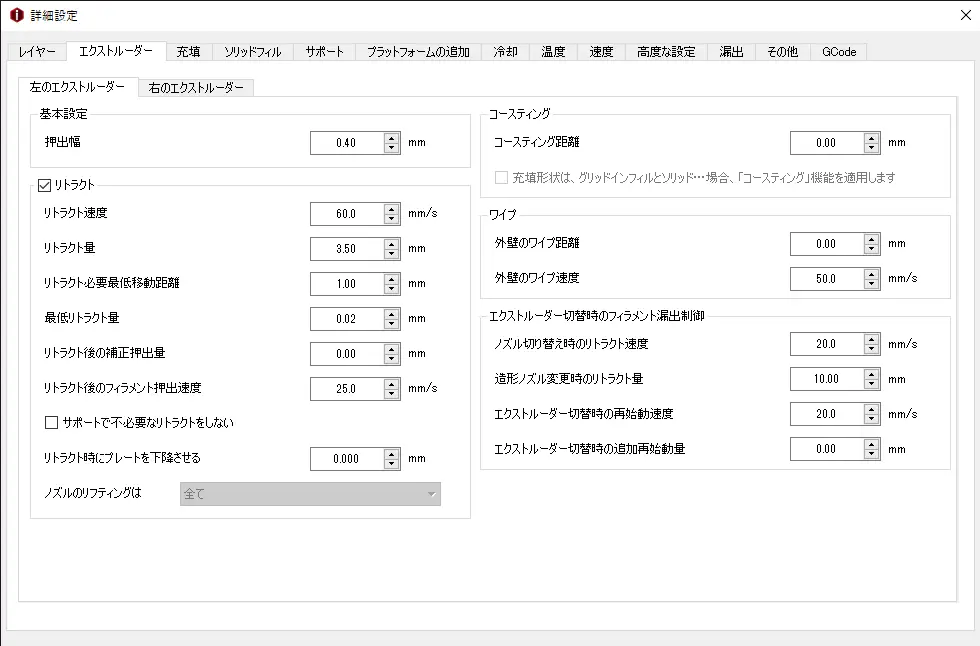Toggle the リトラクト checkbox
Screen dimensions: 980x646
click(x=44, y=185)
